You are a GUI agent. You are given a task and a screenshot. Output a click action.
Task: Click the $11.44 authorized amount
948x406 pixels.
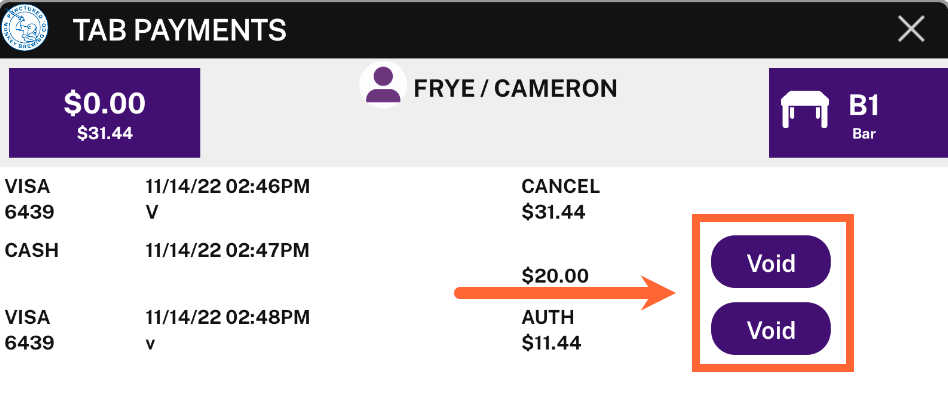tap(551, 343)
